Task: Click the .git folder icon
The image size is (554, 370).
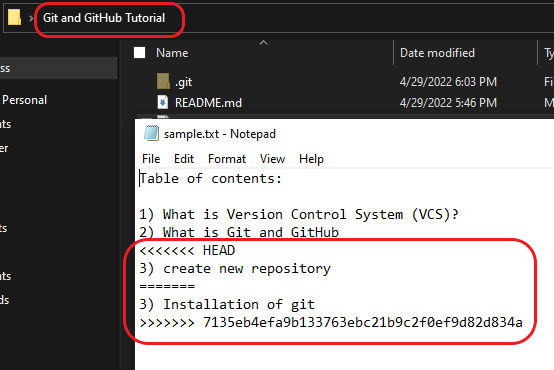Action: [x=163, y=81]
